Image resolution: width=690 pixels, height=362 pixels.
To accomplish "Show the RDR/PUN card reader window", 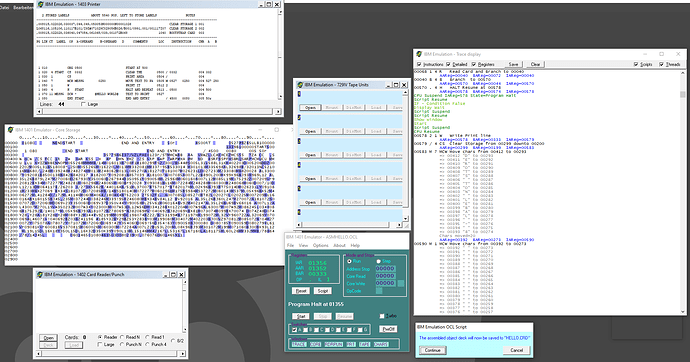I will click(x=334, y=344).
